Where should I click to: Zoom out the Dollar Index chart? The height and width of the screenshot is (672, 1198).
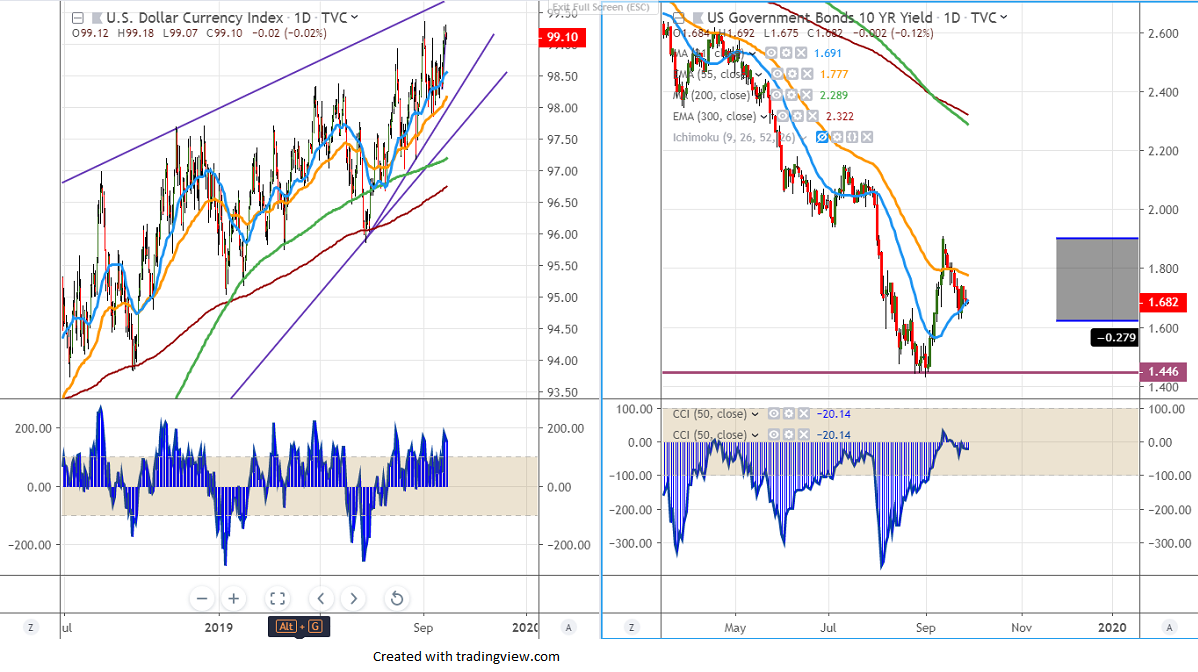[x=202, y=599]
